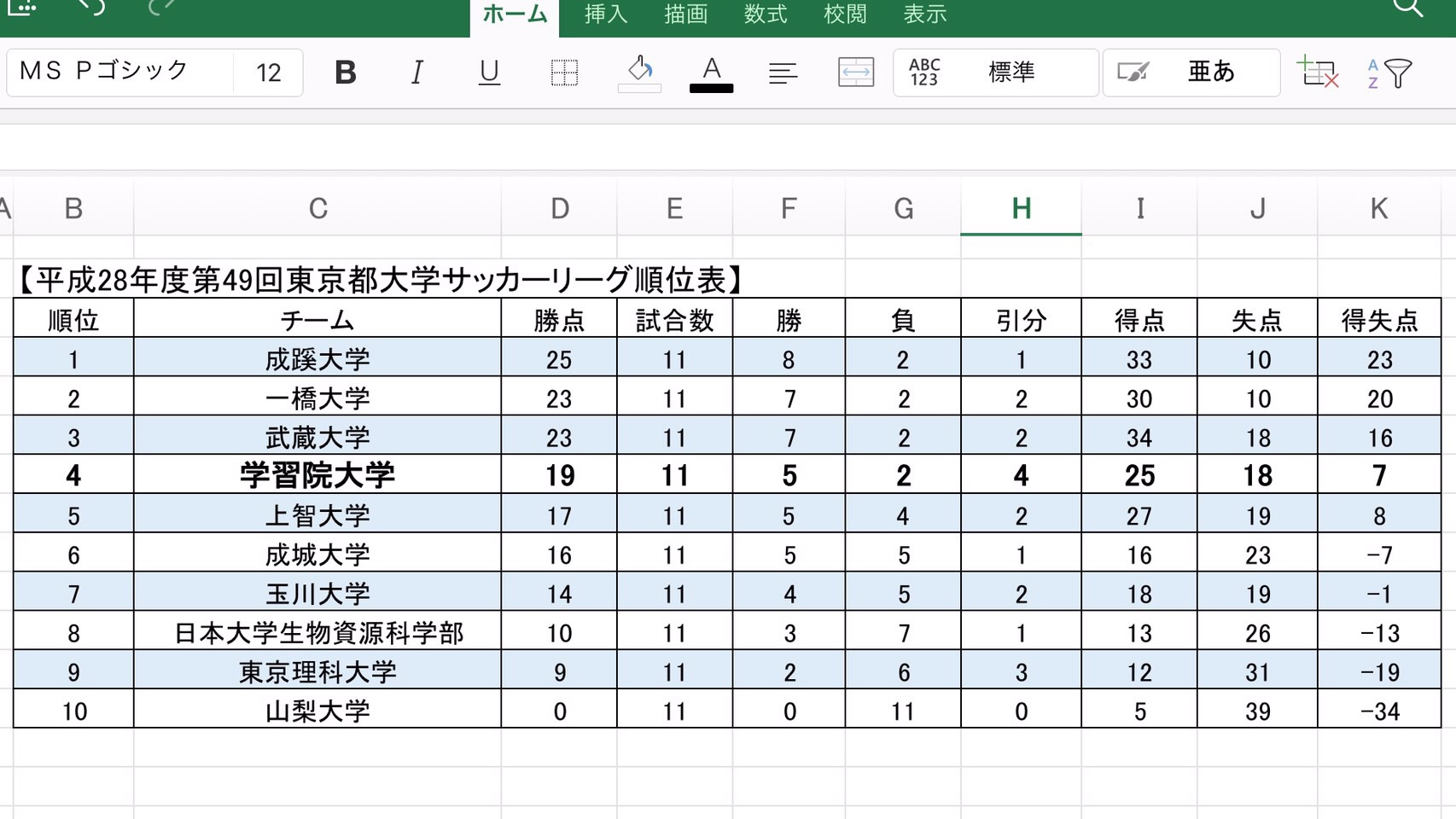Image resolution: width=1456 pixels, height=819 pixels.
Task: Open the cell styles 亜あ button
Action: (x=1191, y=73)
